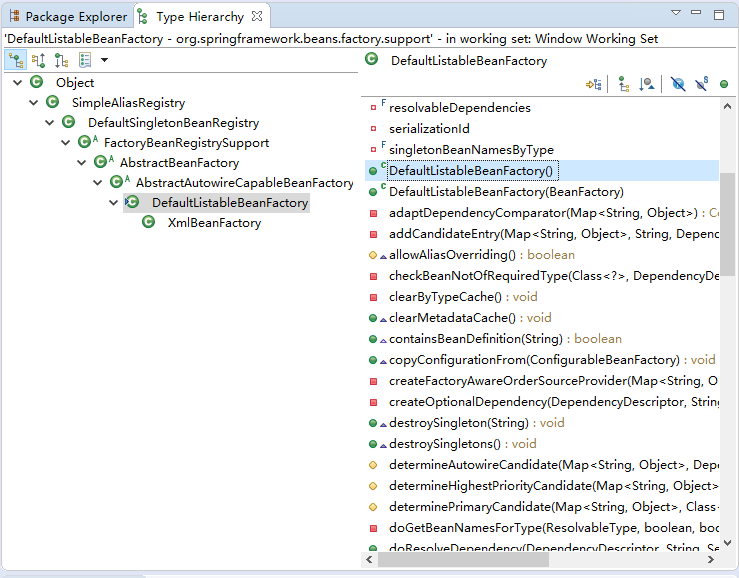
Task: Show the Type Hierarchy toolbar button
Action: 16,60
